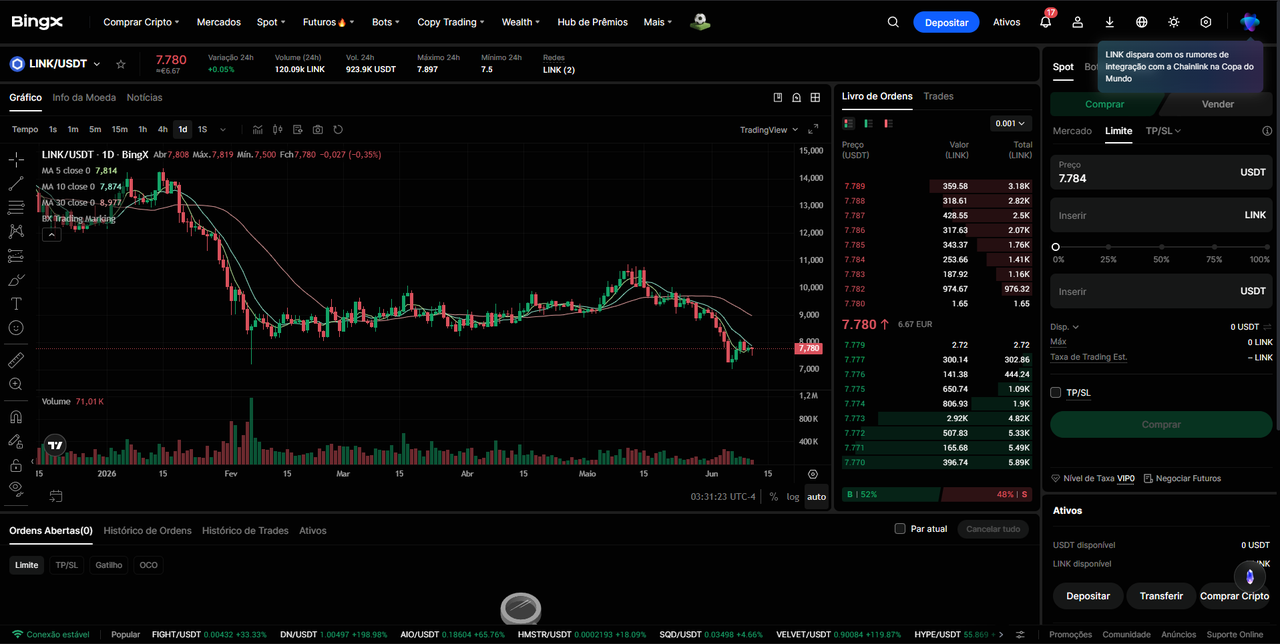This screenshot has width=1280, height=644.
Task: Open the search magnifier in top navigation
Action: pos(893,22)
